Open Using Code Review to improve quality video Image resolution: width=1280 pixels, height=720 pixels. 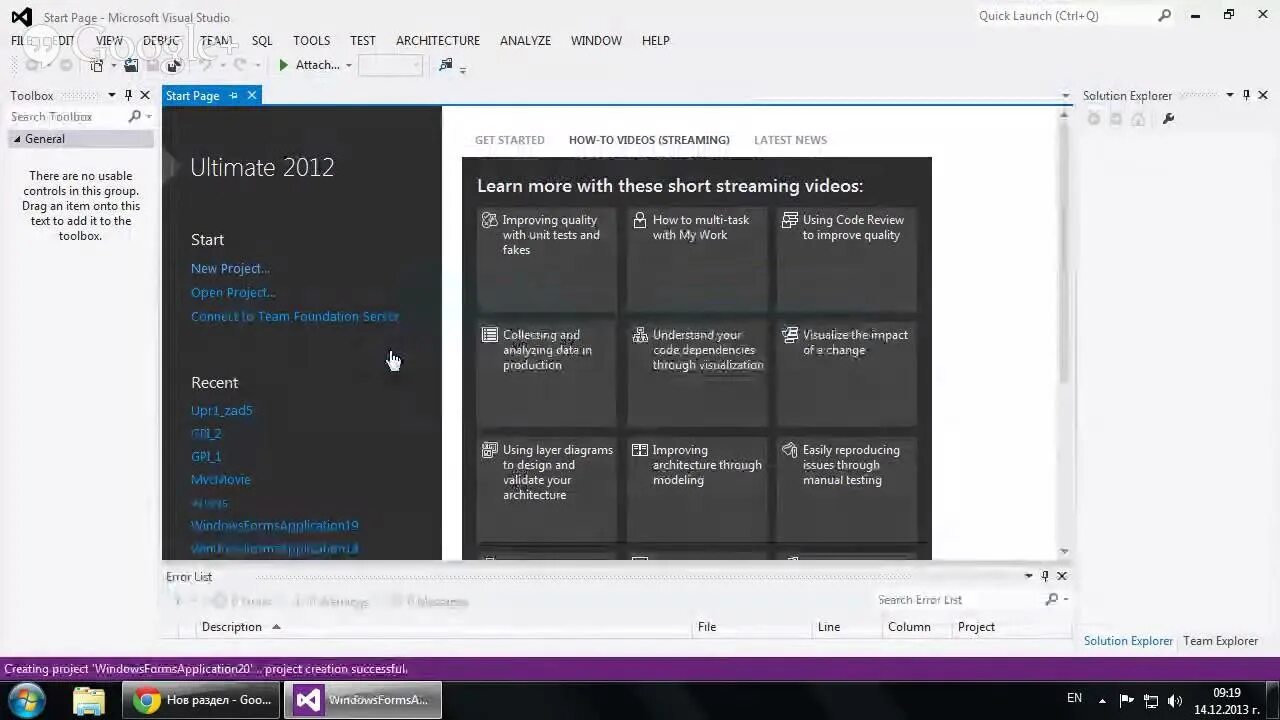coord(847,259)
